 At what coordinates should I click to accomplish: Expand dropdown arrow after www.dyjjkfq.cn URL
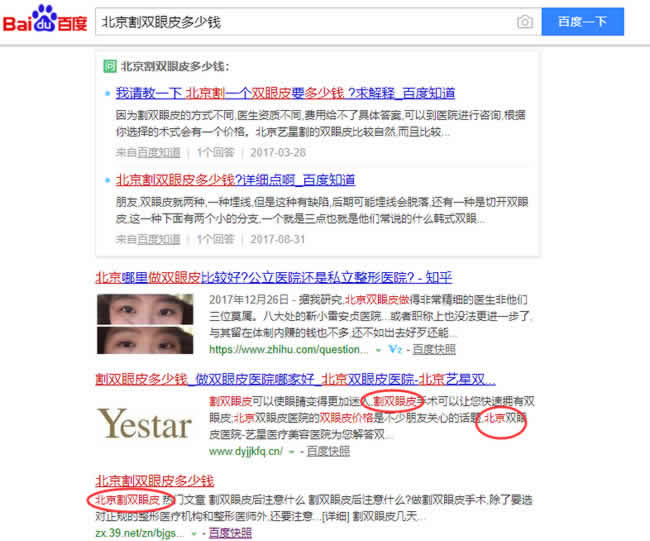point(292,452)
